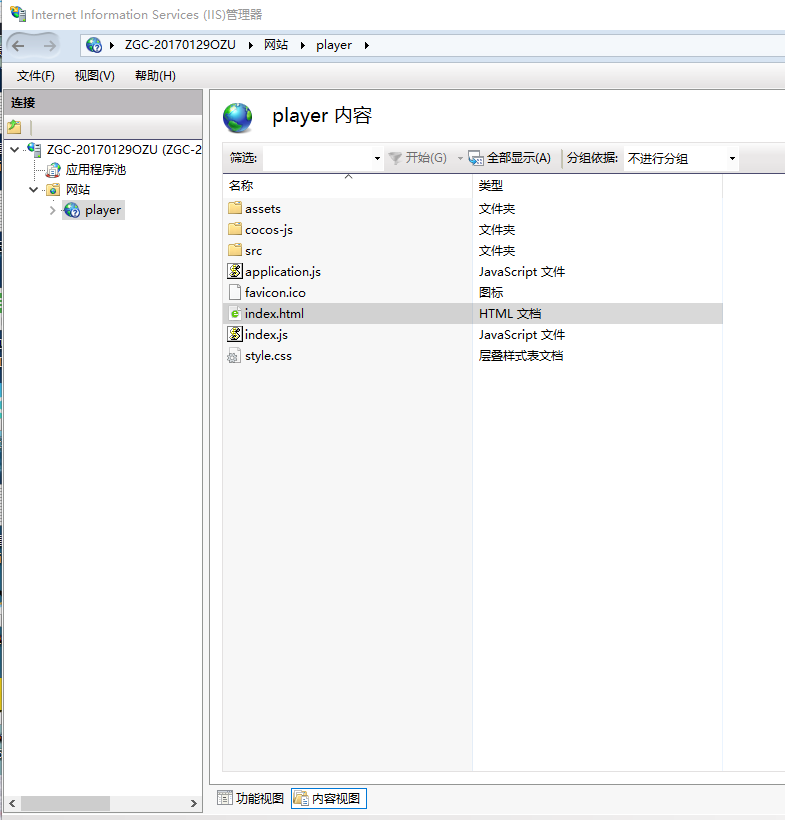
Task: Click the 图标 type cell for favicon.ico
Action: (491, 292)
